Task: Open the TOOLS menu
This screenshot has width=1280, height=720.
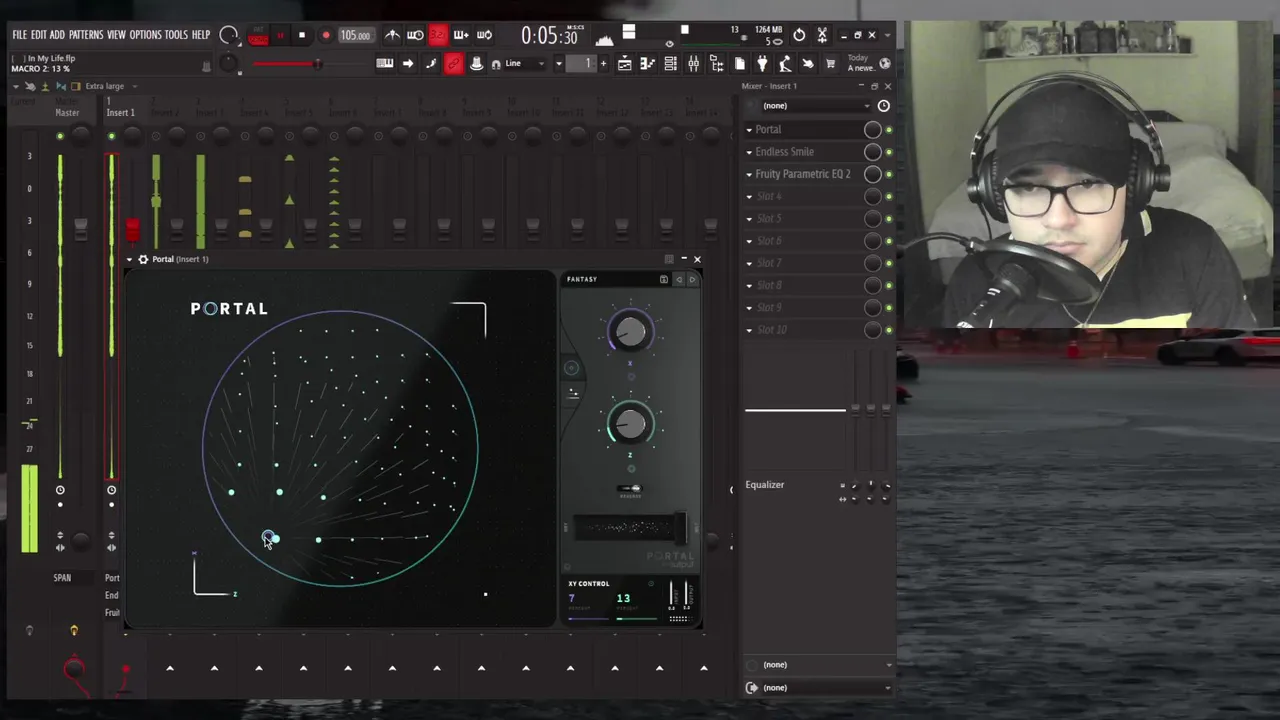Action: [176, 35]
